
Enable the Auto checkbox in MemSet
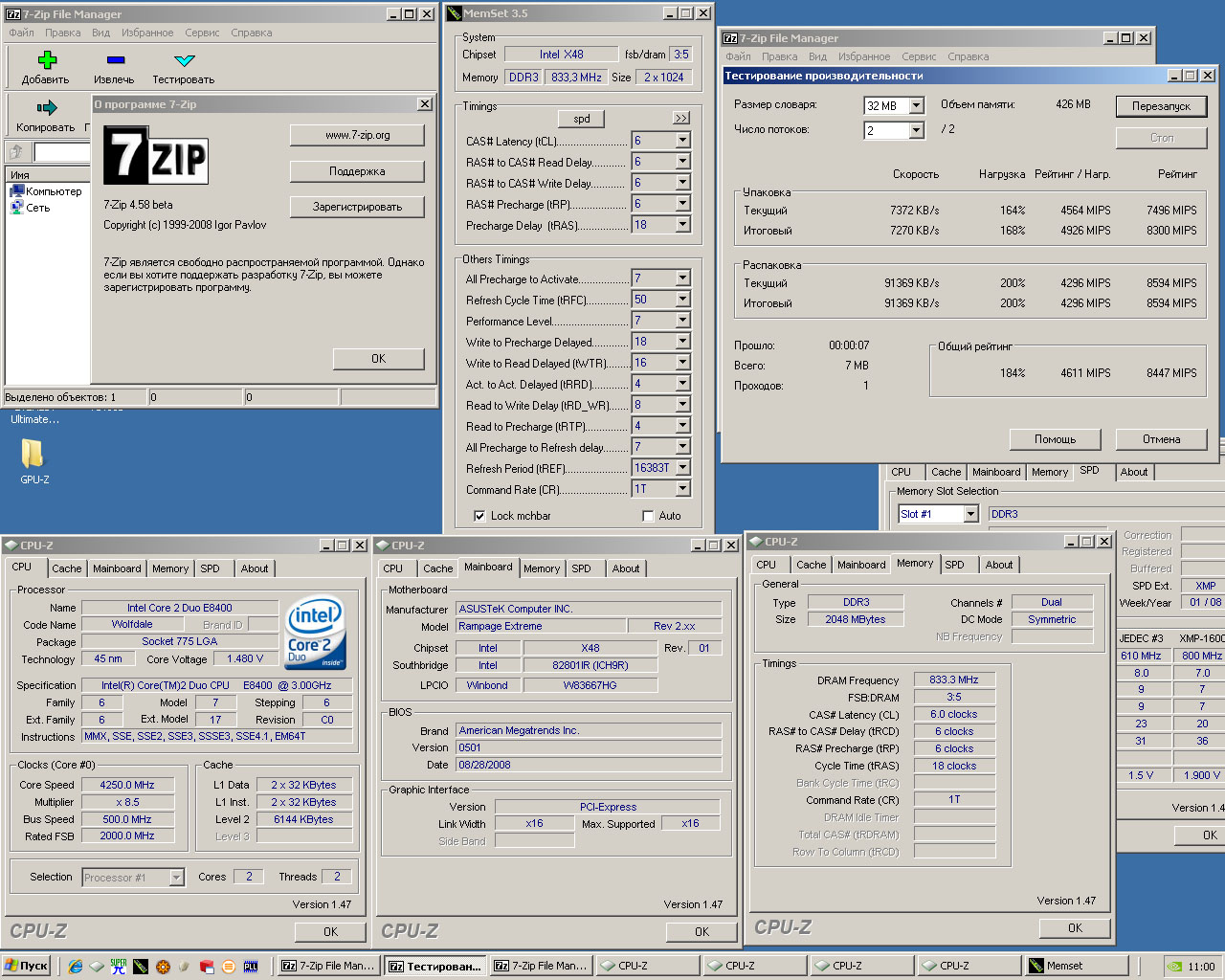(648, 516)
